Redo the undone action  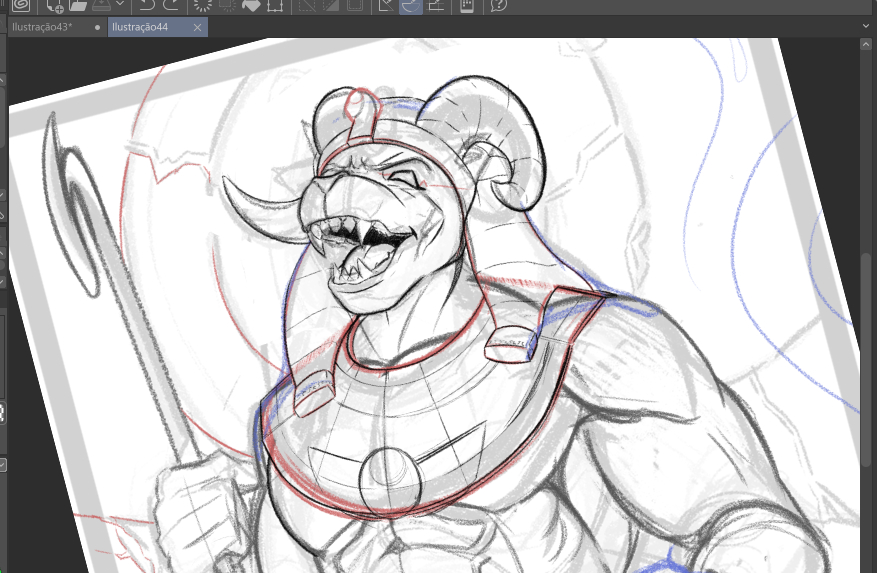171,5
